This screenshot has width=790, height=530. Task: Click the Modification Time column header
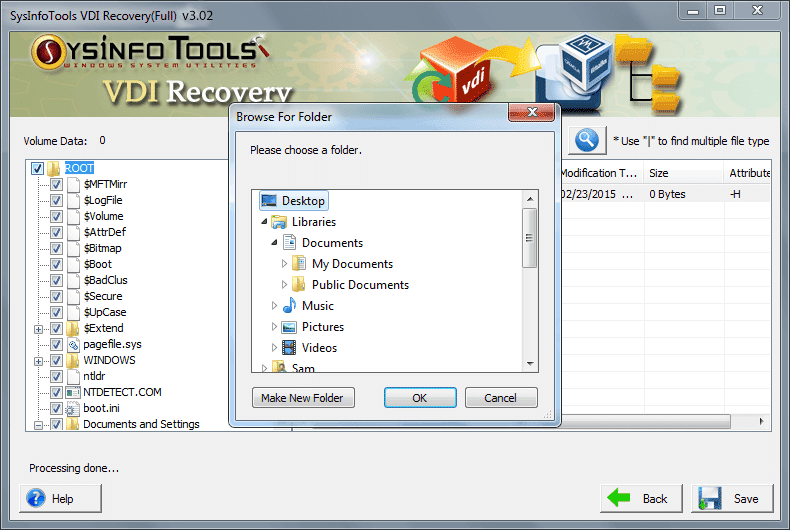[x=602, y=173]
